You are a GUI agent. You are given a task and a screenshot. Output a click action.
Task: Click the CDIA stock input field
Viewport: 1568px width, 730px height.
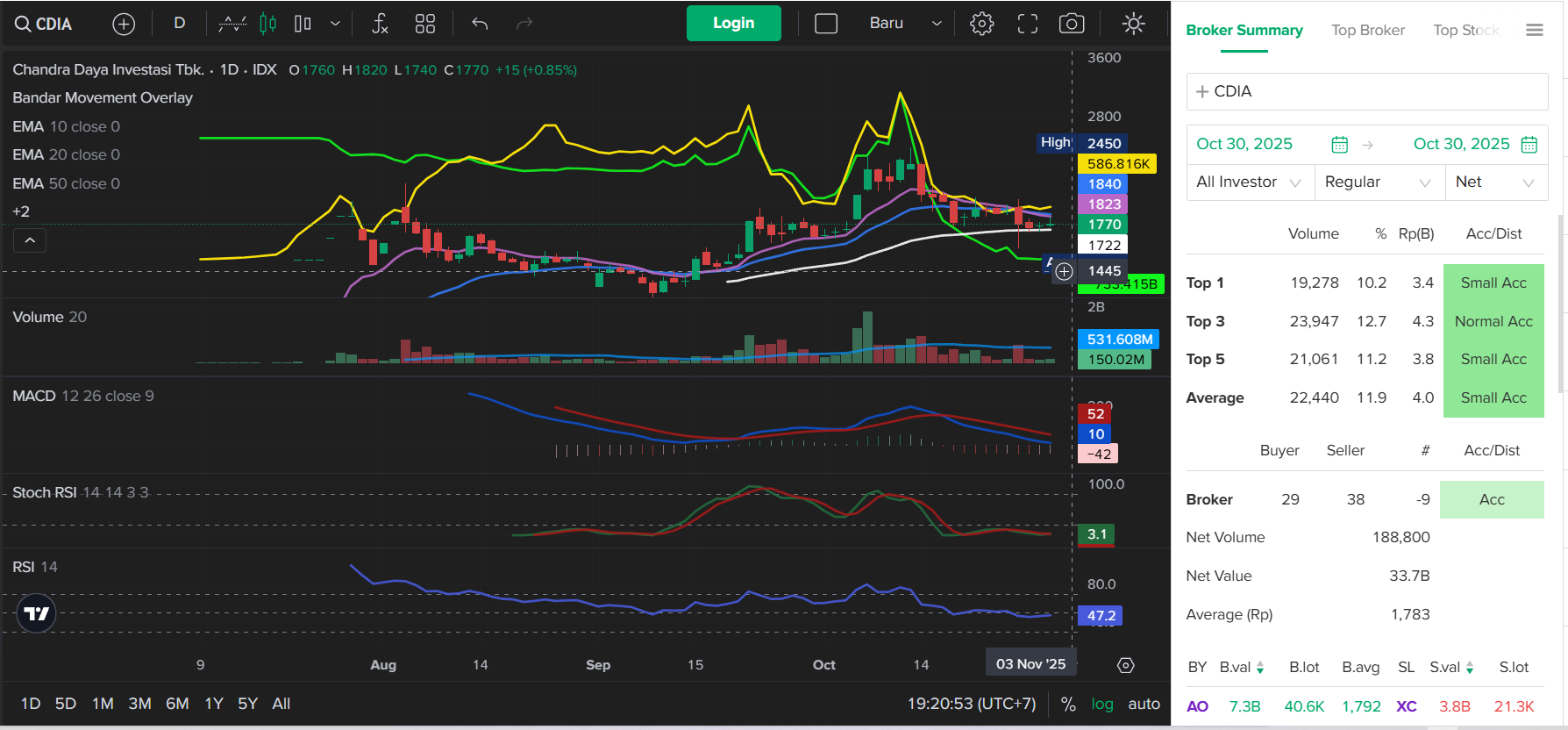tap(1366, 91)
